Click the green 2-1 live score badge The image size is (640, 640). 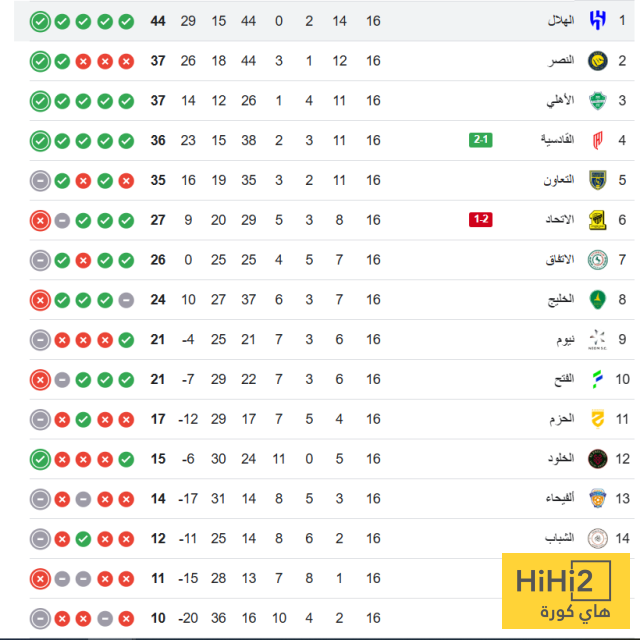pyautogui.click(x=481, y=140)
